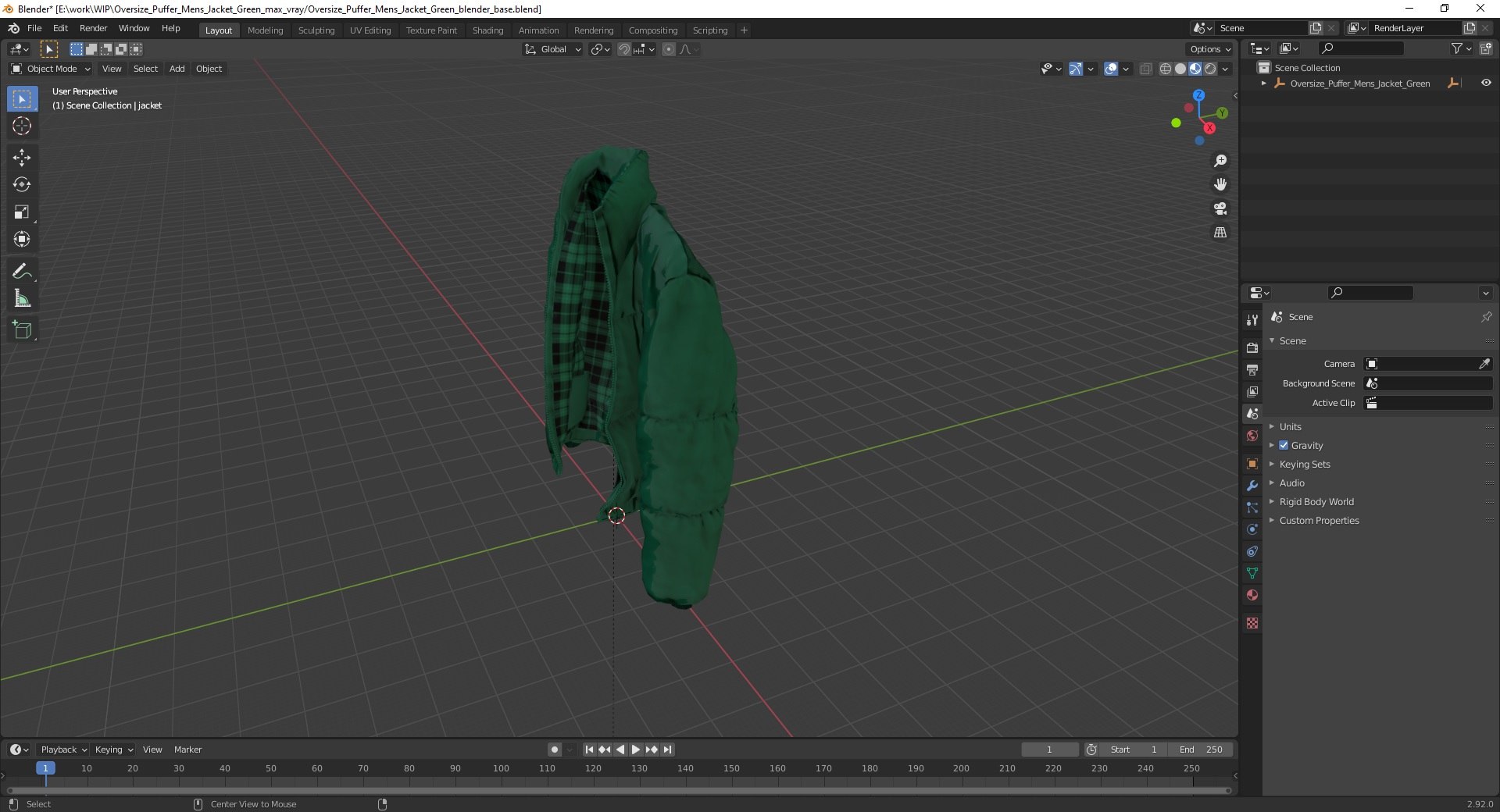The height and width of the screenshot is (812, 1500).
Task: Activate the Transform tool
Action: [x=22, y=240]
